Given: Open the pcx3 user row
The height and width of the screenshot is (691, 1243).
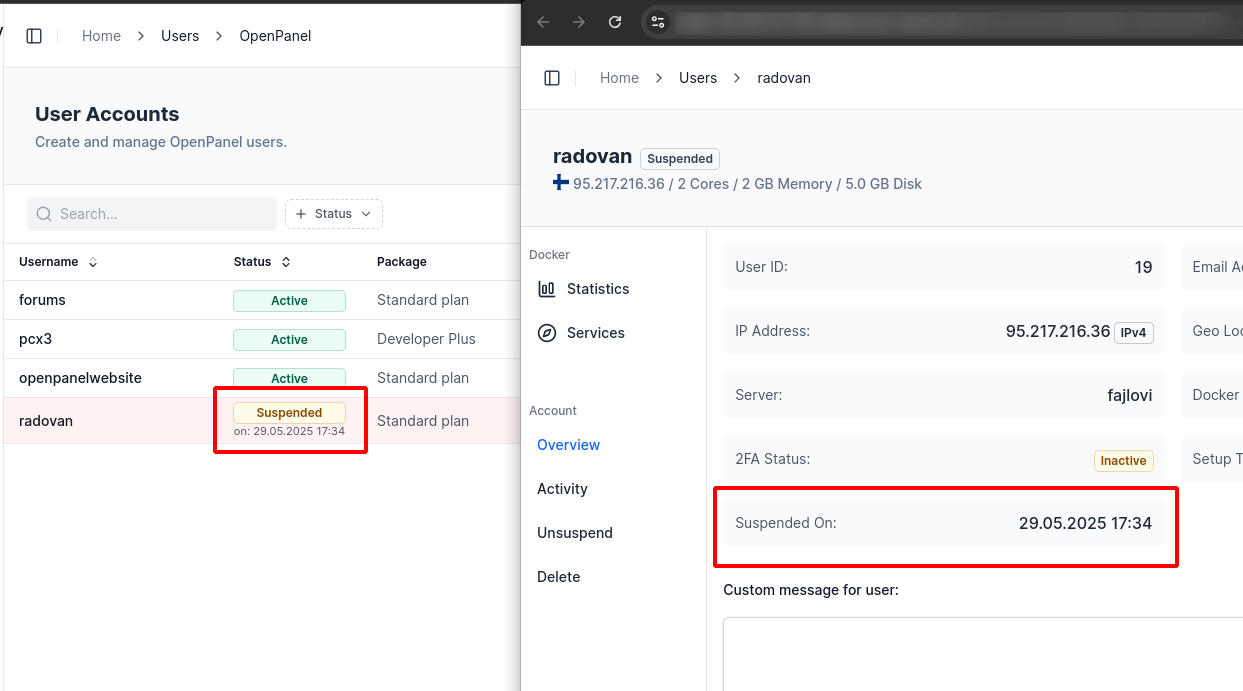Looking at the screenshot, I should [262, 339].
